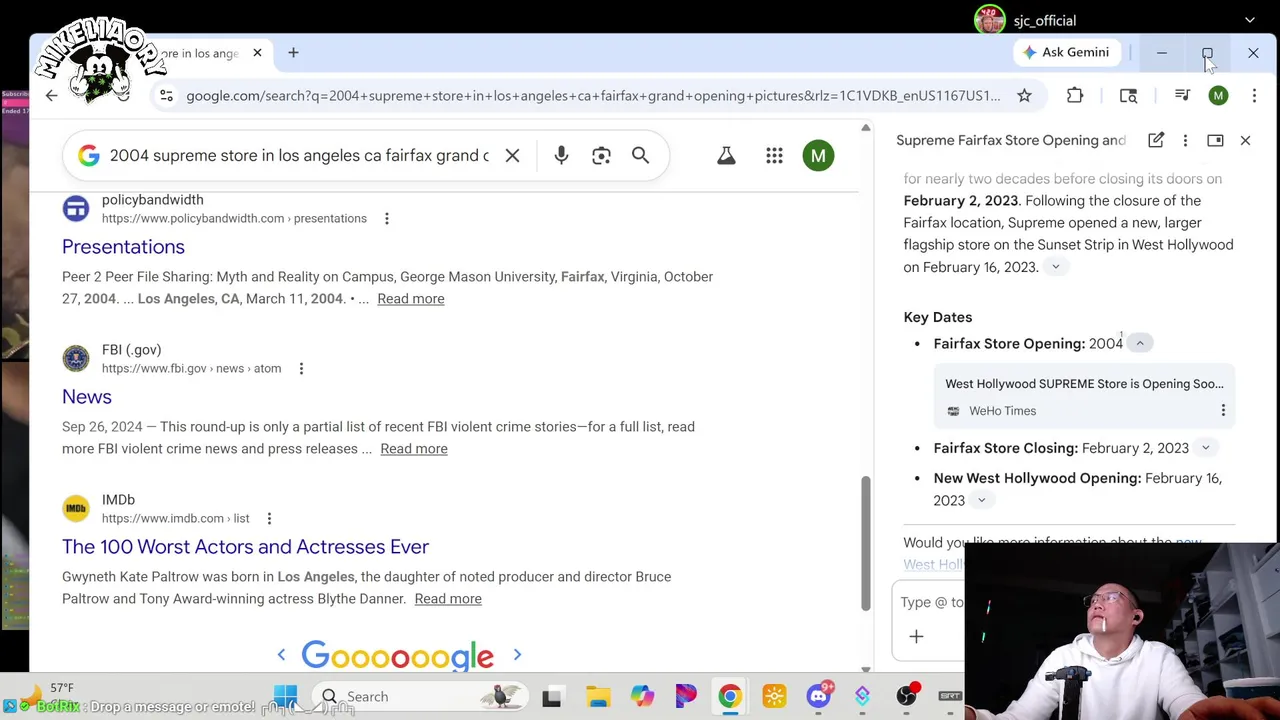Image resolution: width=1280 pixels, height=720 pixels.
Task: Click into the Google search query field
Action: [299, 156]
